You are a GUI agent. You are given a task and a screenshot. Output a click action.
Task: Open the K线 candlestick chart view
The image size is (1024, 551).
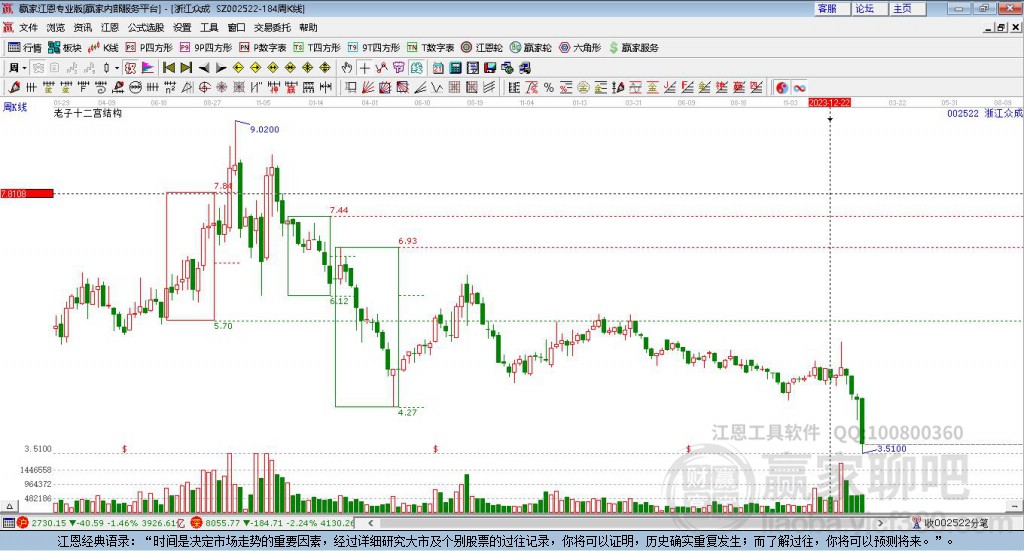[103, 48]
